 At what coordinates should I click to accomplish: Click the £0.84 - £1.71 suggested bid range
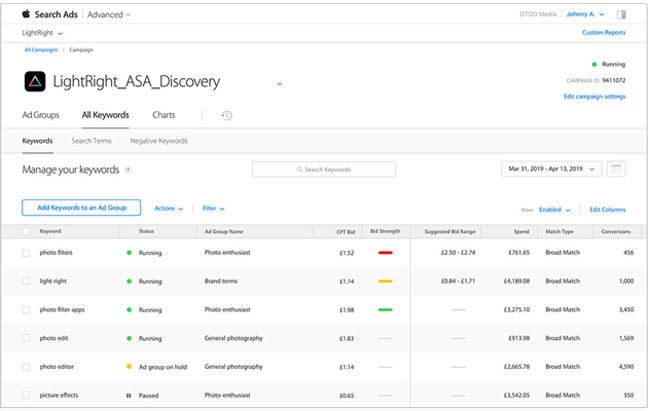click(x=458, y=281)
